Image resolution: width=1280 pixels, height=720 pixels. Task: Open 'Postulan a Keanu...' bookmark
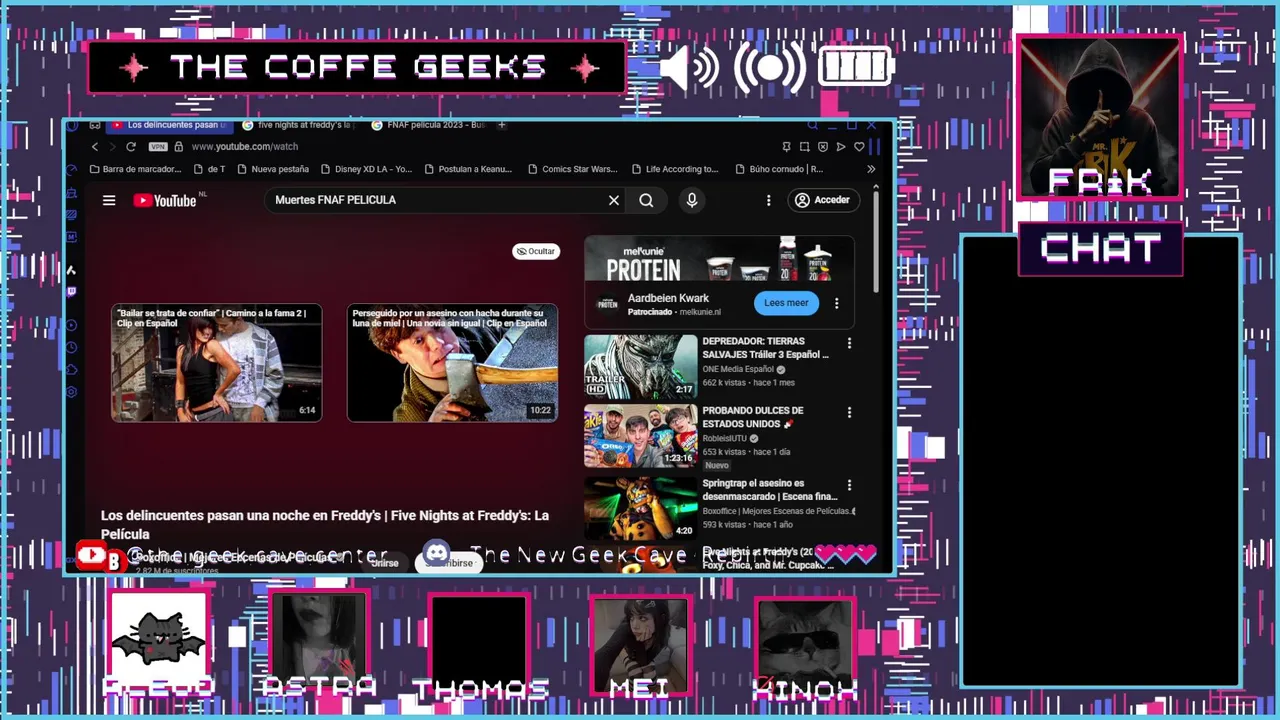tap(470, 169)
